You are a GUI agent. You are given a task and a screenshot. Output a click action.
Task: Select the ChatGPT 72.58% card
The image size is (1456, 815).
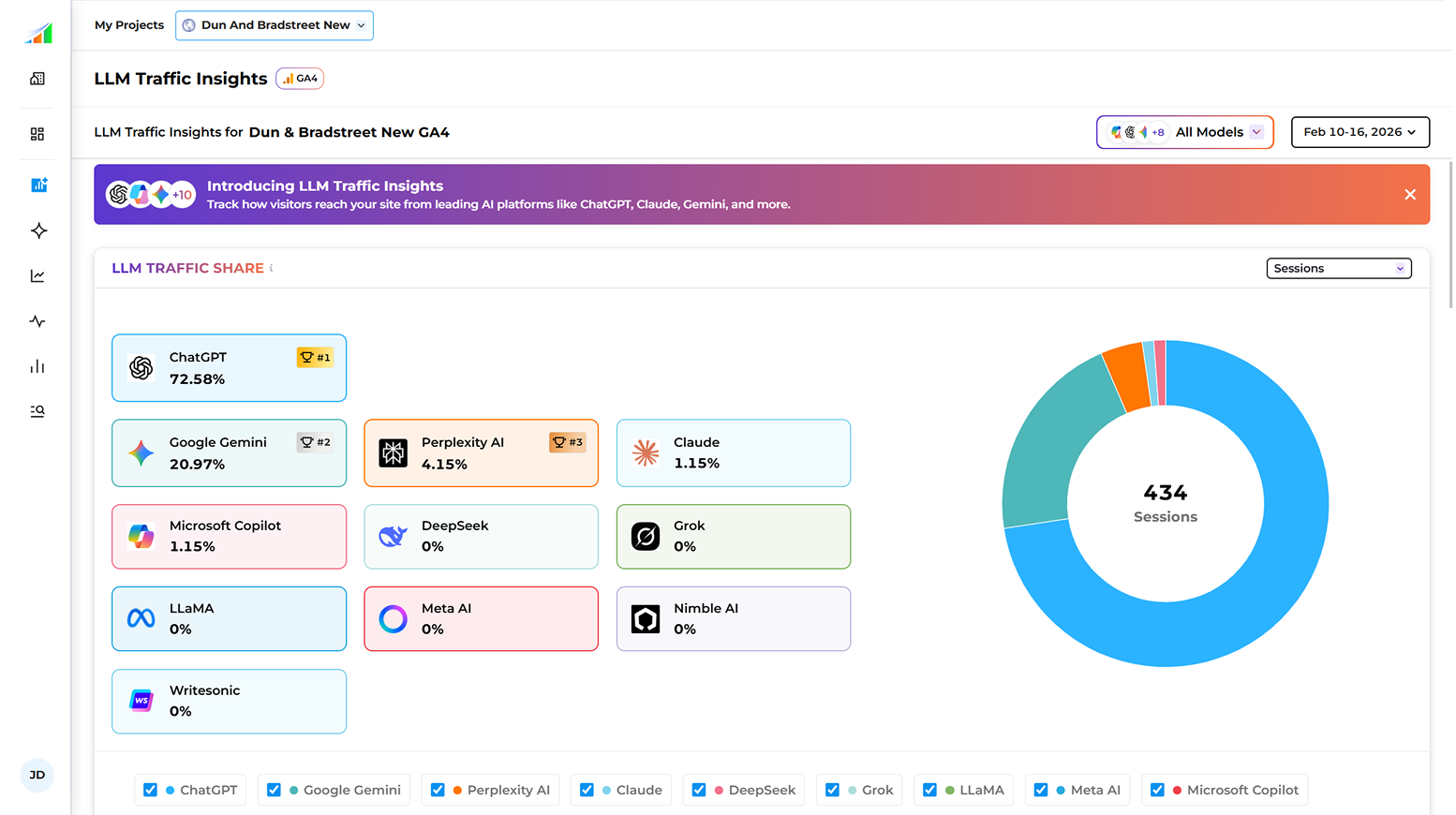(x=229, y=368)
